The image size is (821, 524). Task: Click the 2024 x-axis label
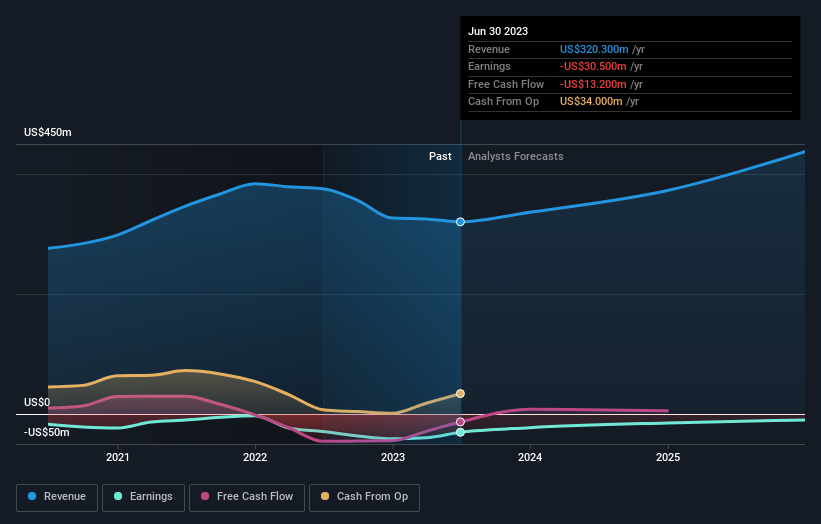[x=530, y=458]
